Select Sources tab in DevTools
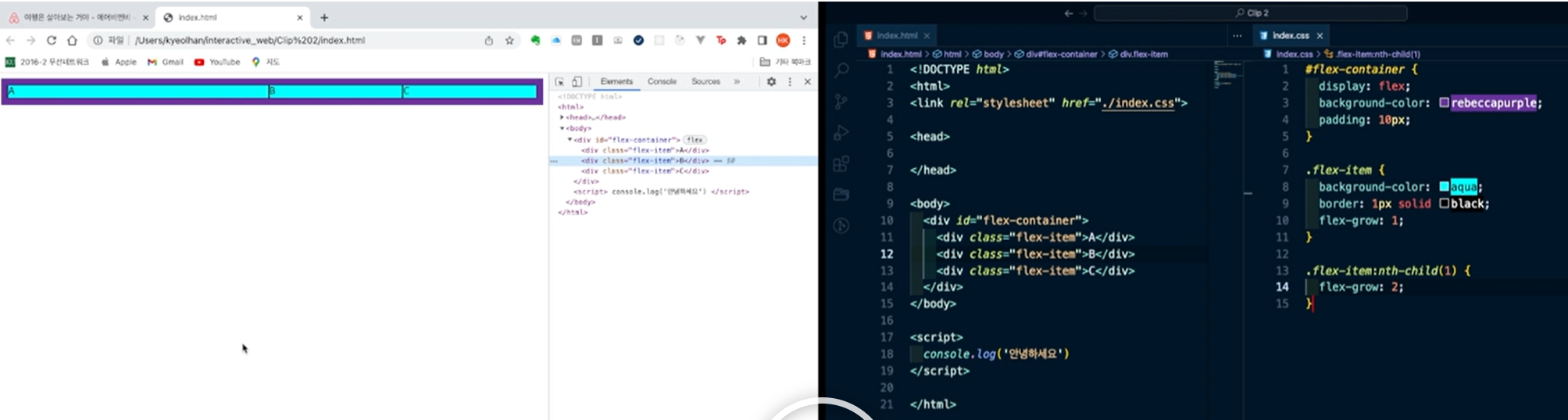The width and height of the screenshot is (1568, 420). (x=705, y=81)
